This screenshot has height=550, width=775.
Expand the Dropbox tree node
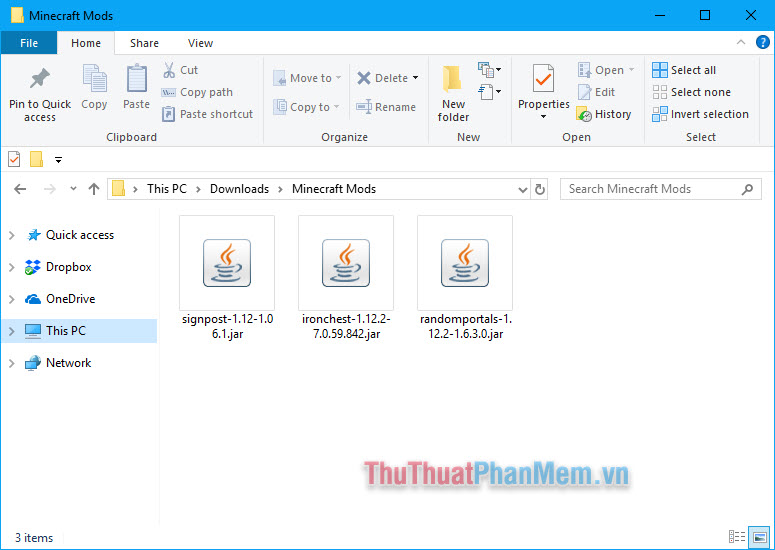tap(12, 267)
